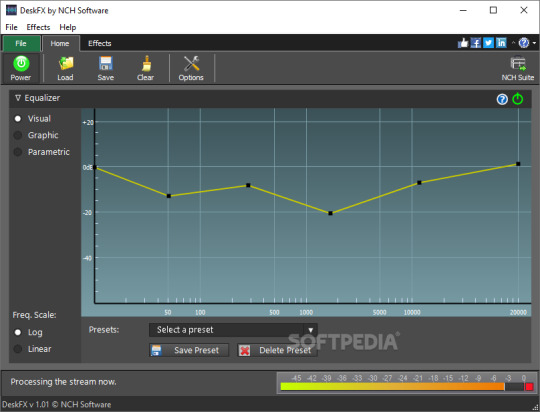The image size is (540, 412).
Task: Click the Clear brush icon
Action: [x=146, y=63]
